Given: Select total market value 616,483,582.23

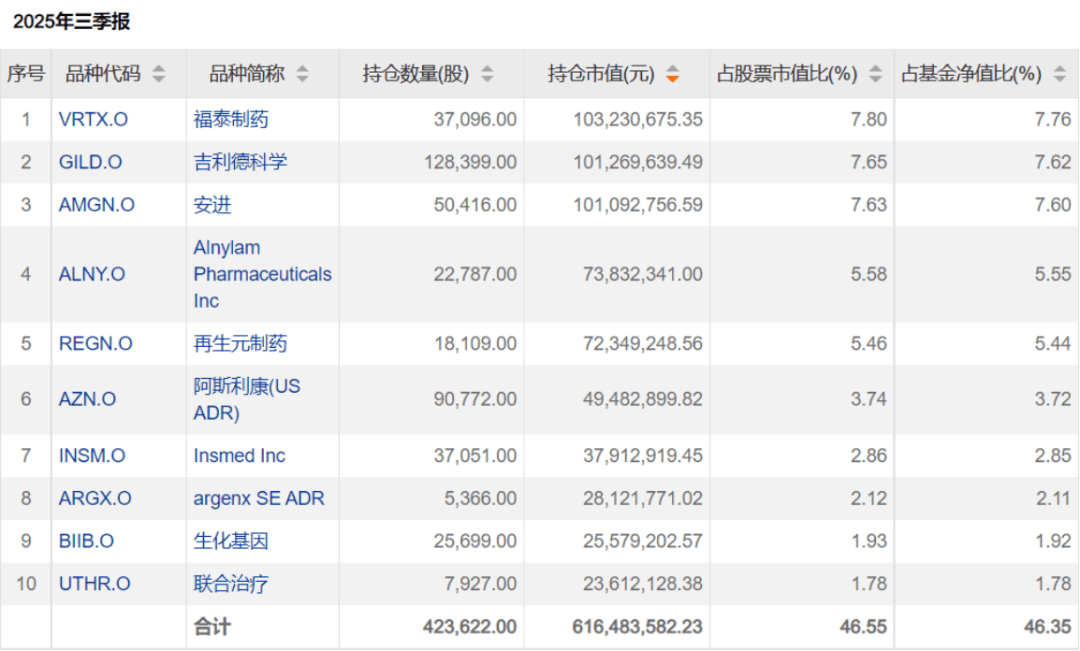Looking at the screenshot, I should coord(638,627).
